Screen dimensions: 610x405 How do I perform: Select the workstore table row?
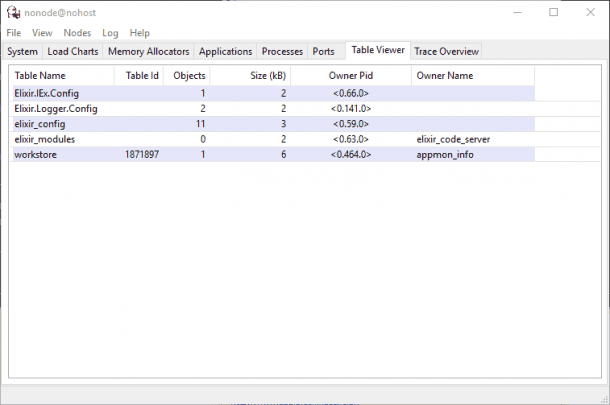[x=35, y=155]
